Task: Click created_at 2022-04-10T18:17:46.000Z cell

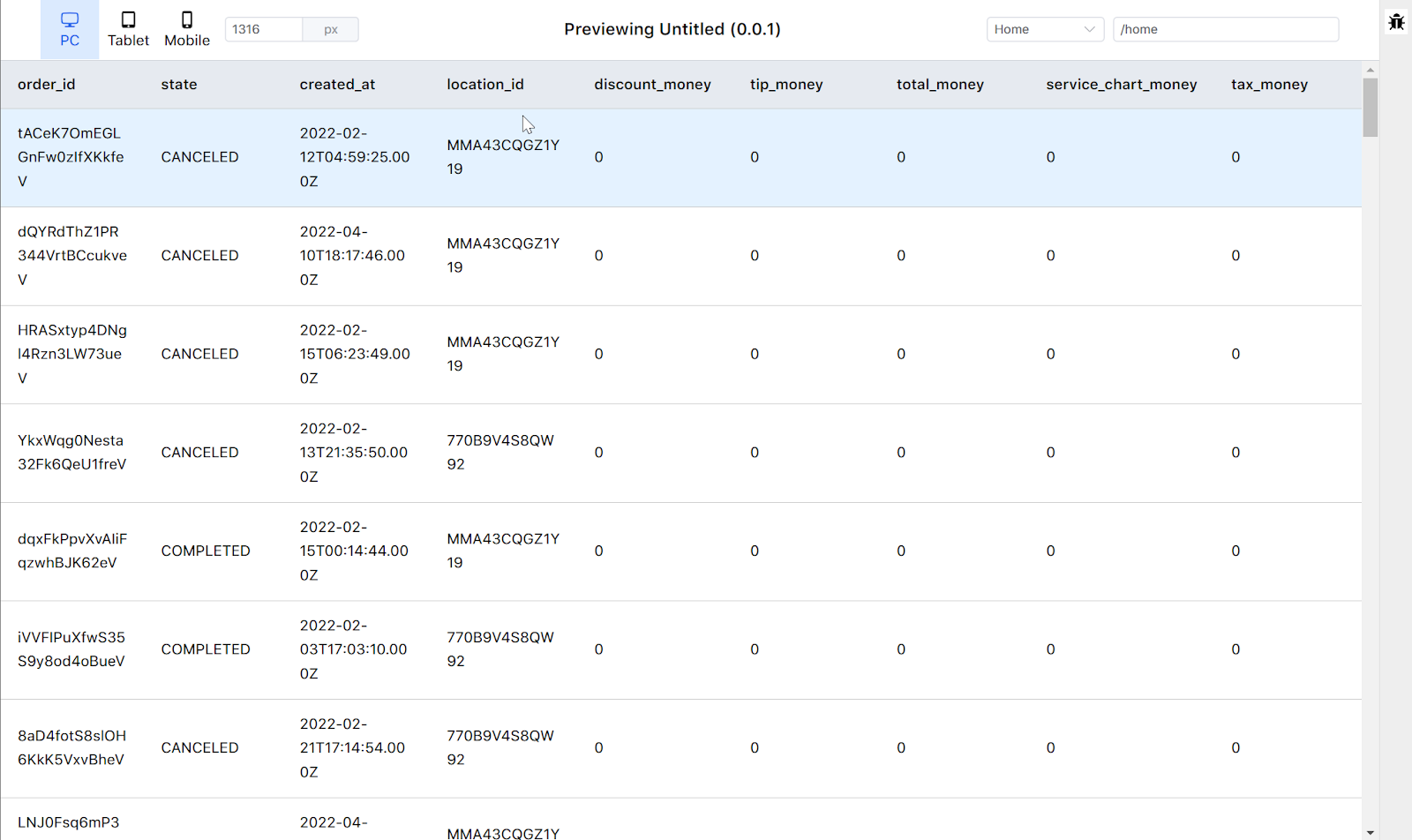Action: tap(352, 256)
